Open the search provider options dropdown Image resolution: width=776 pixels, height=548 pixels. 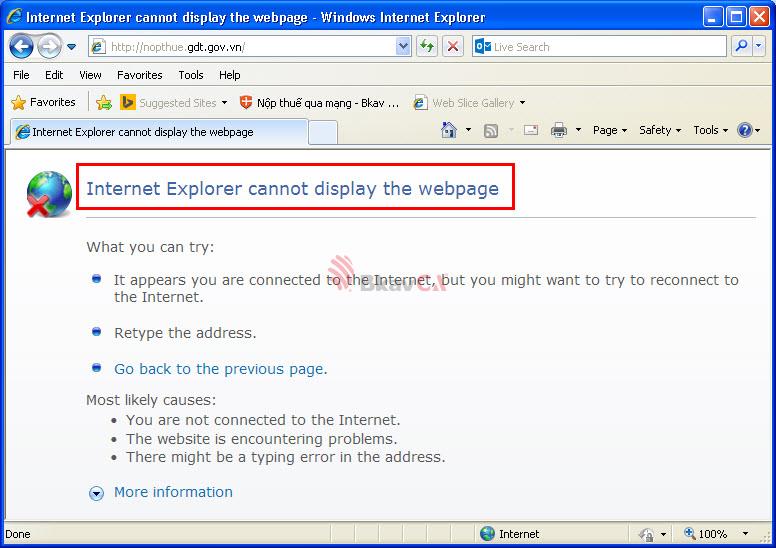click(x=759, y=47)
